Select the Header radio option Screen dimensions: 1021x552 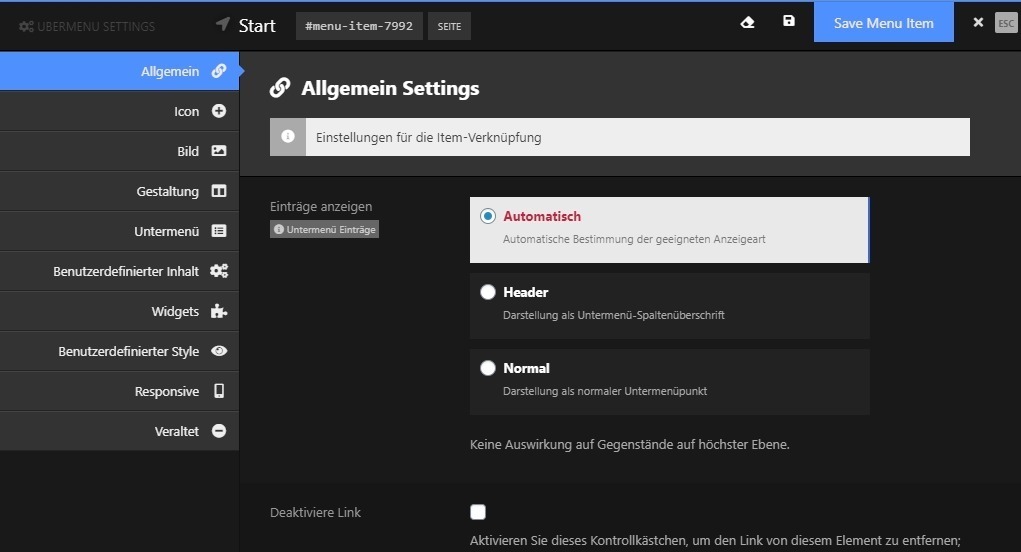[488, 292]
